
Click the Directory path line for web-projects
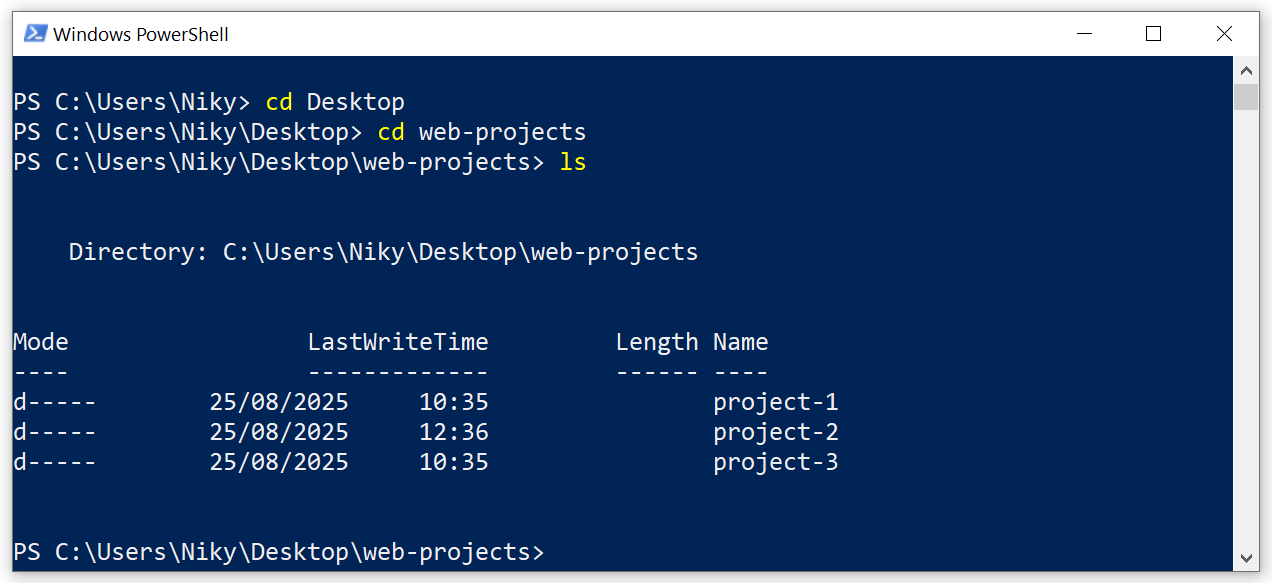[382, 251]
